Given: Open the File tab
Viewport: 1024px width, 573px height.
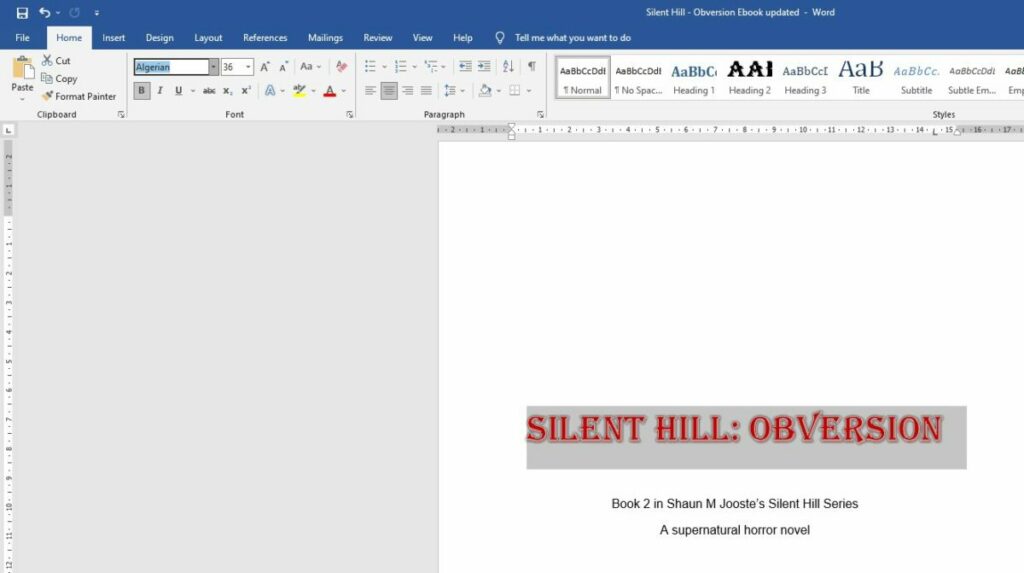Looking at the screenshot, I should [22, 38].
